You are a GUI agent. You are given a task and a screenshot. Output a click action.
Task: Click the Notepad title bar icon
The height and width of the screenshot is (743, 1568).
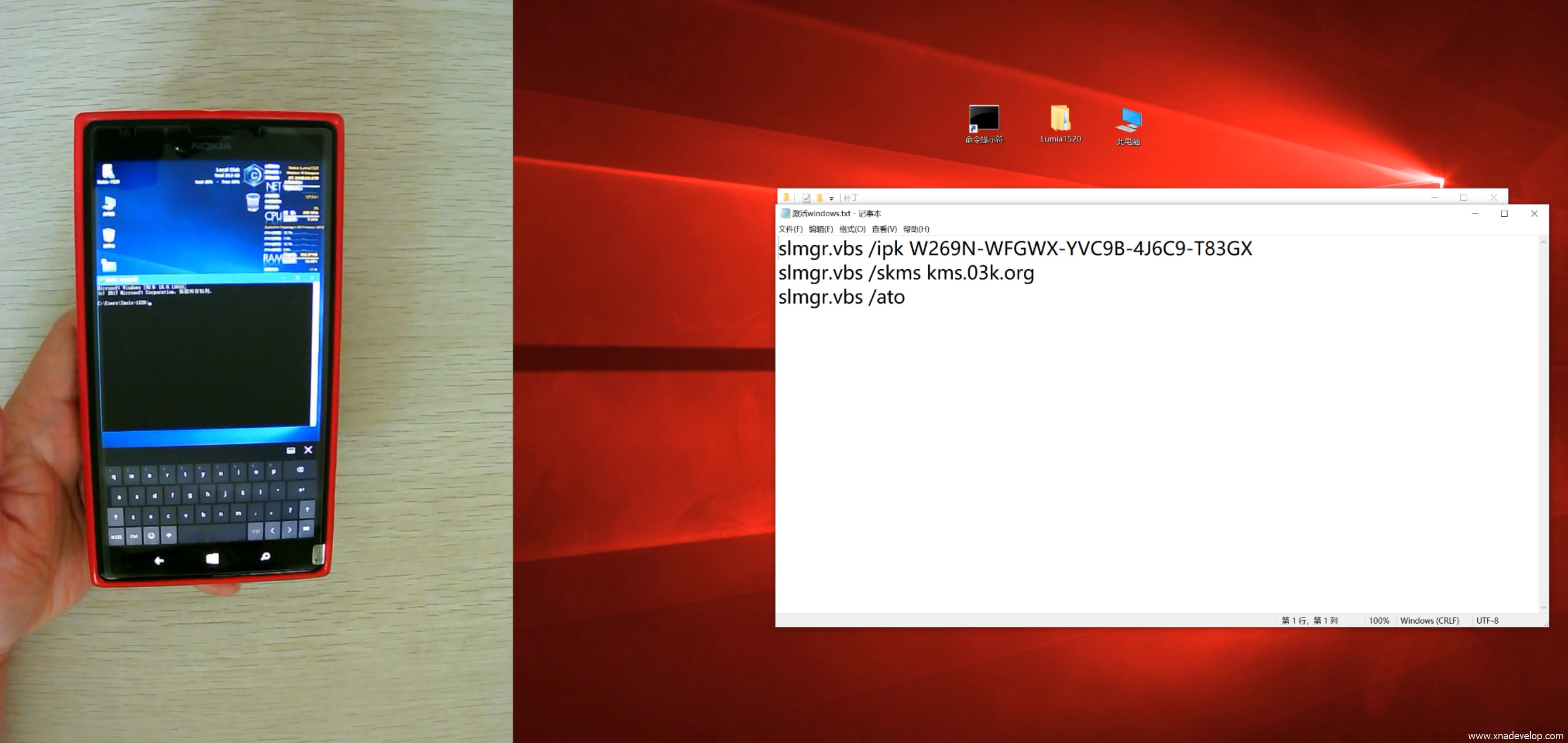[785, 213]
